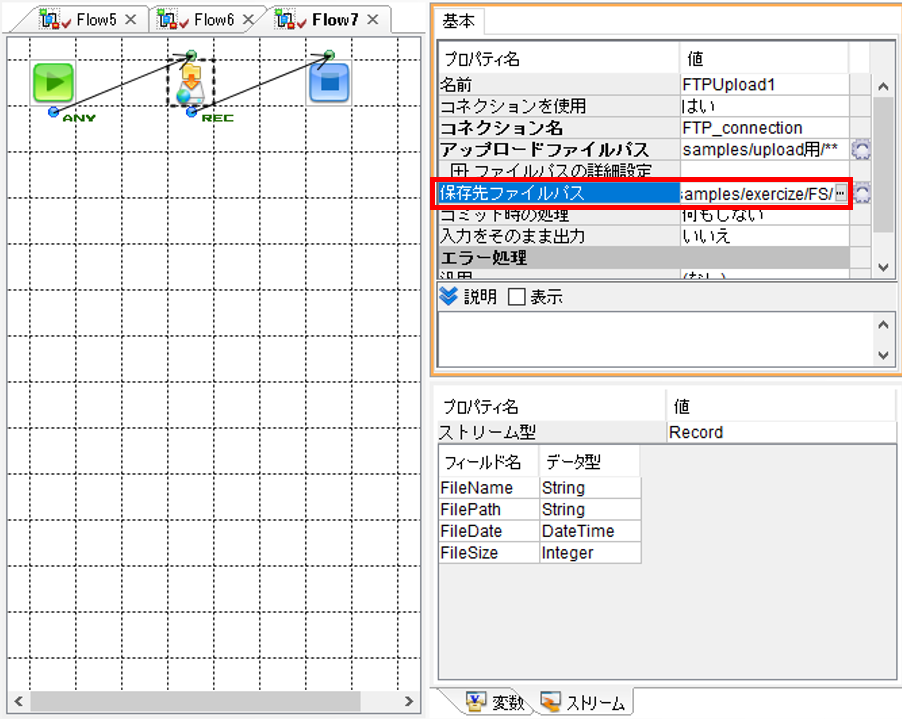This screenshot has width=902, height=719.
Task: Click the コネクション名 value FTP_connection
Action: 765,128
